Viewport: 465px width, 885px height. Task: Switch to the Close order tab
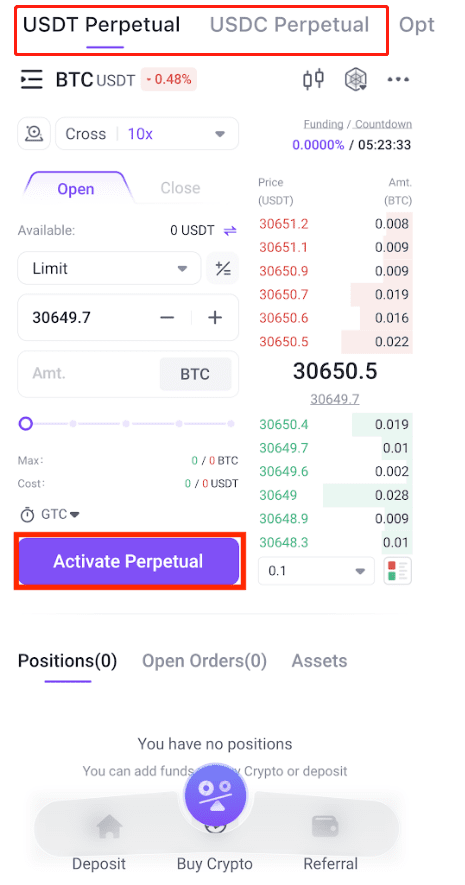tap(180, 188)
